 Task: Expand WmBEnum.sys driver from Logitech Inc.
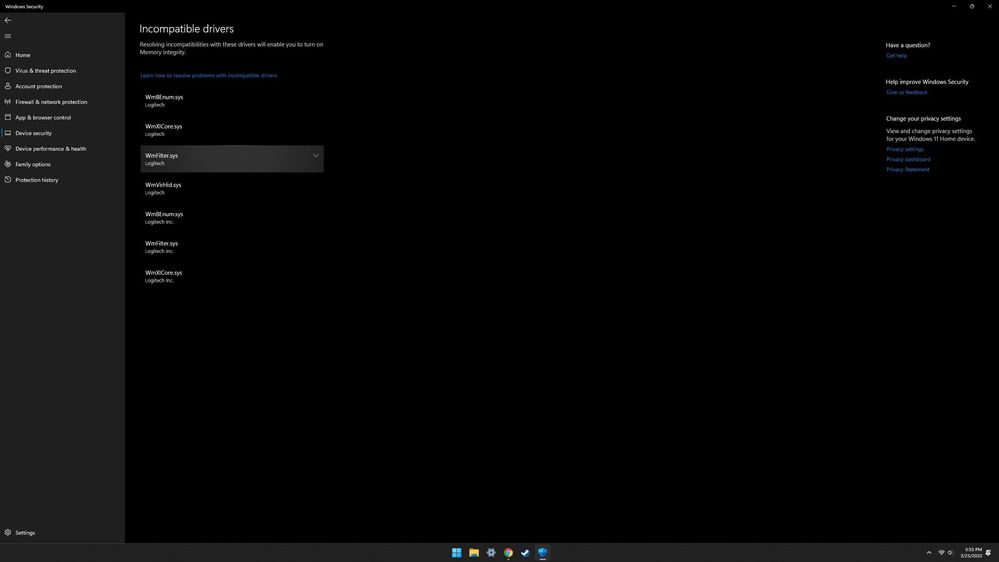click(232, 217)
